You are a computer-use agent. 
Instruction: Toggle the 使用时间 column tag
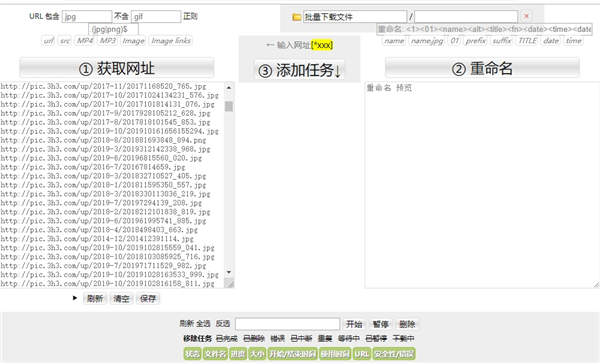click(335, 354)
